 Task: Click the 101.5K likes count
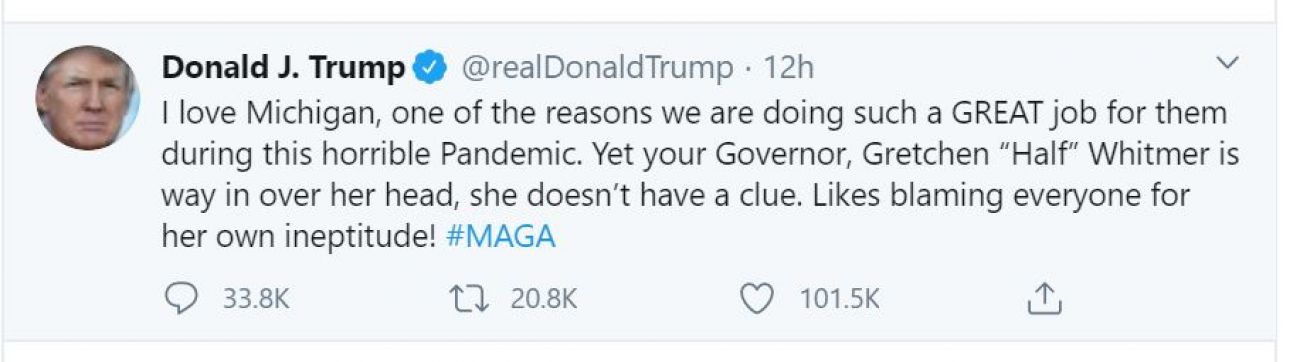coord(840,299)
